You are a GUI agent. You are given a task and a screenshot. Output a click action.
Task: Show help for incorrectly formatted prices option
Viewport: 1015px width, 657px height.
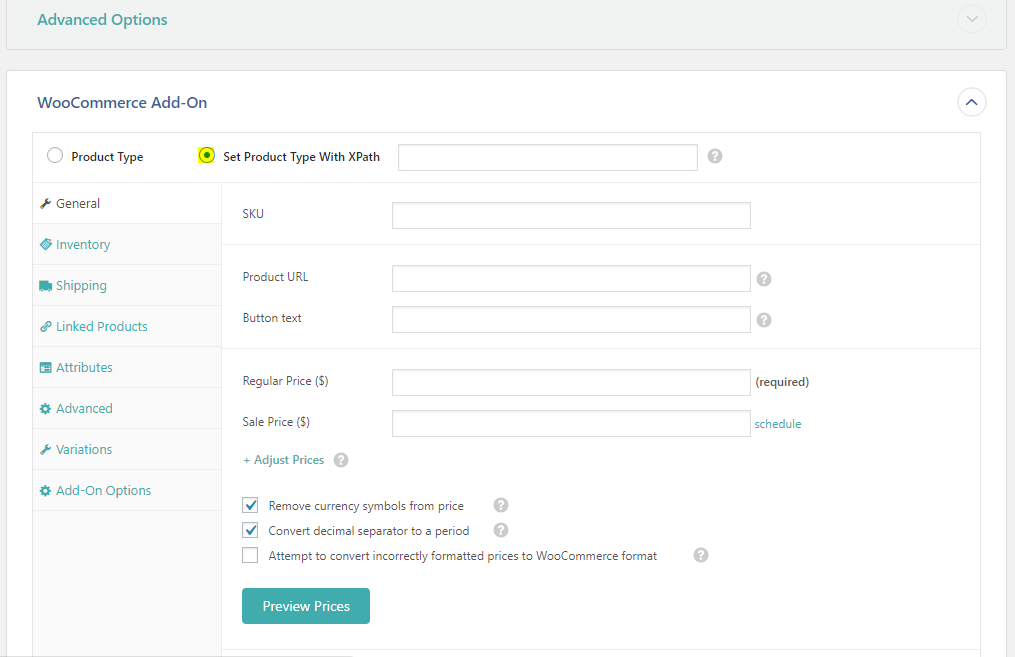(x=701, y=555)
